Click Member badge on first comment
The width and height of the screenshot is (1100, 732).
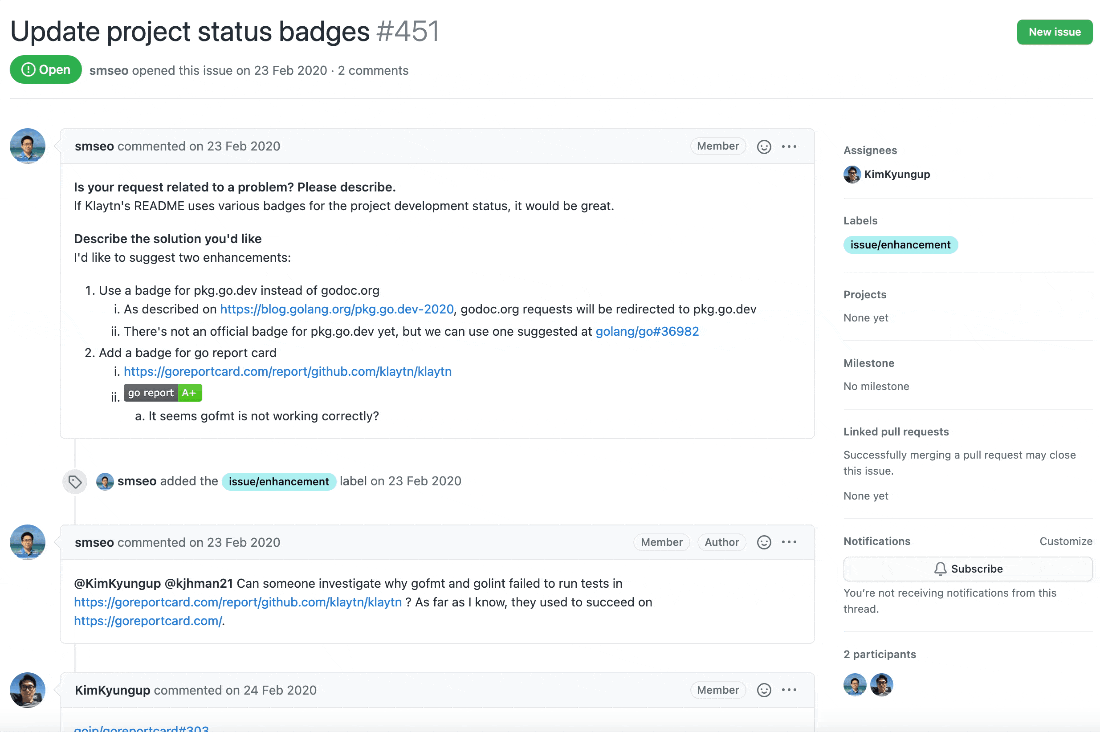[718, 147]
